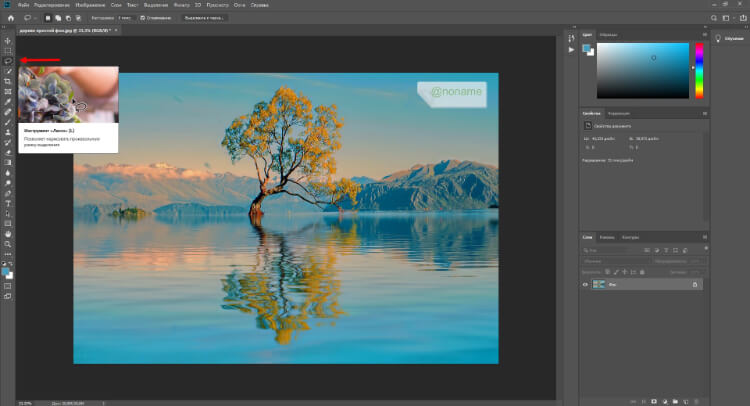This screenshot has width=750, height=406.
Task: Select the Path Selection tool
Action: (x=8, y=214)
